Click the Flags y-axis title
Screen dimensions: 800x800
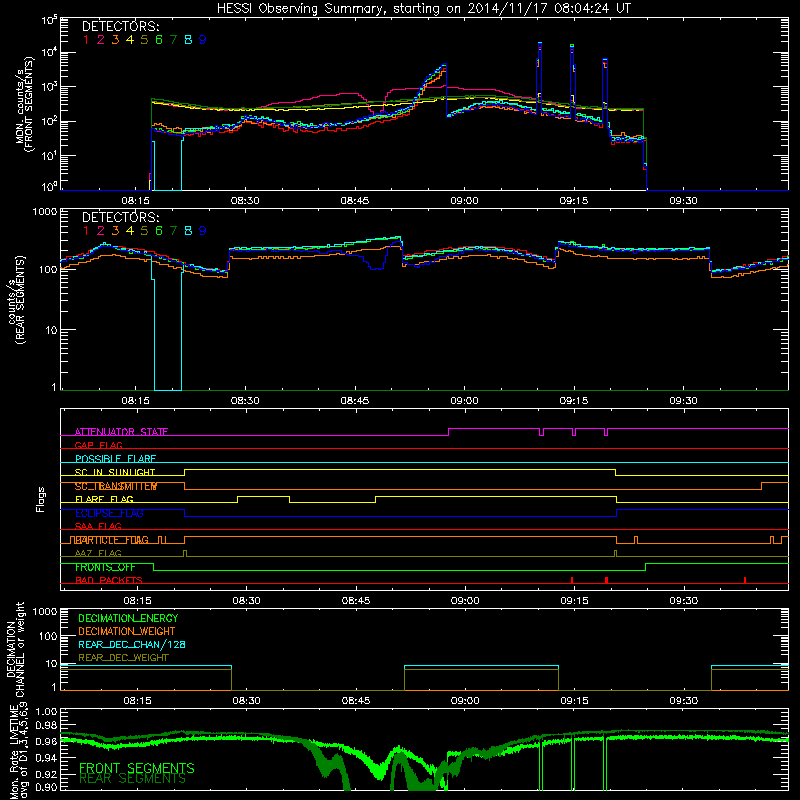pos(41,499)
